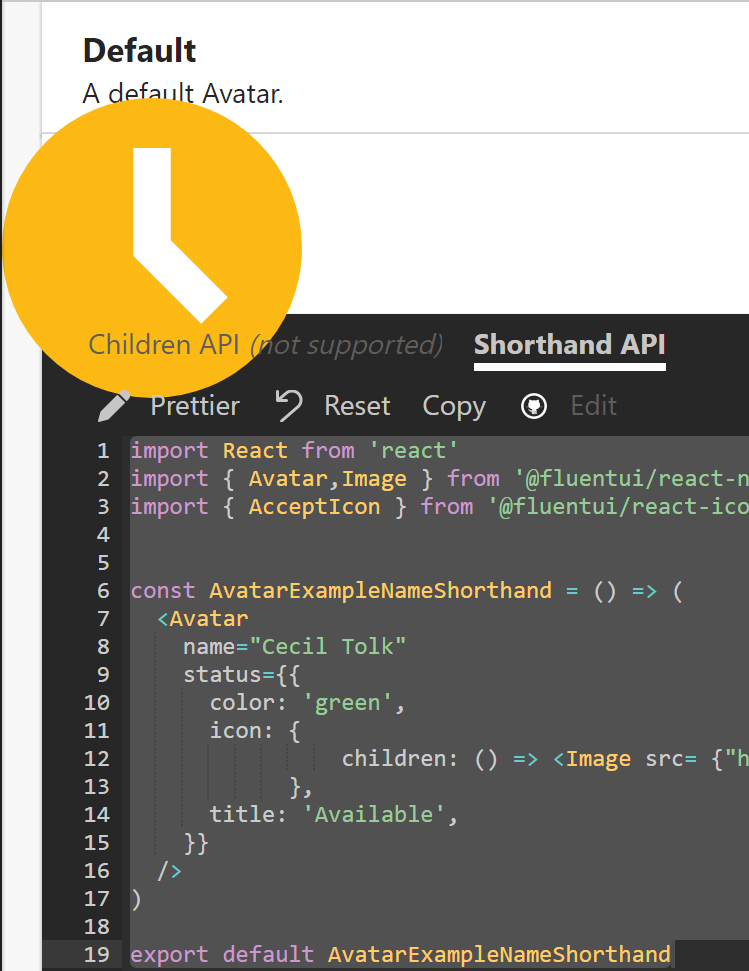Place cursor on line 1 import React
The image size is (749, 971).
(294, 451)
